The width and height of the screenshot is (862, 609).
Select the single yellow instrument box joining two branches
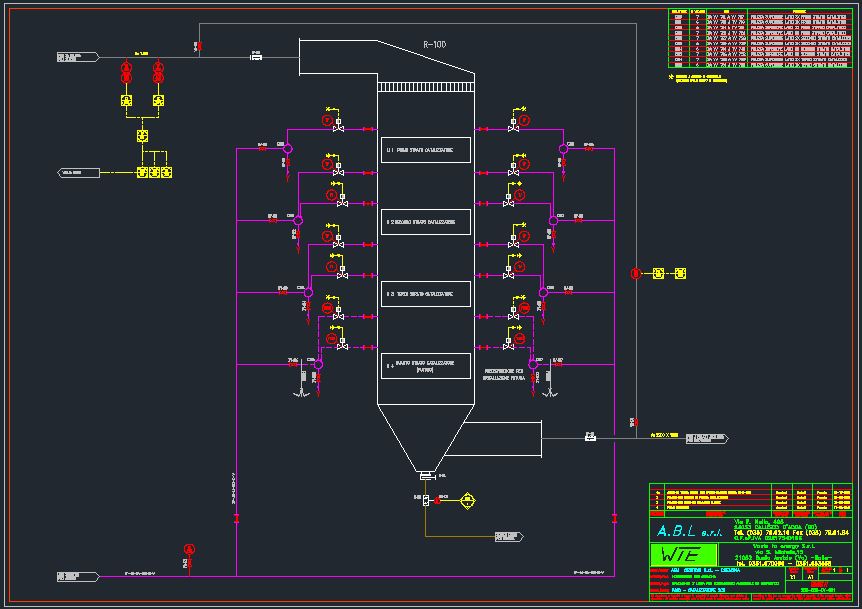(x=142, y=135)
